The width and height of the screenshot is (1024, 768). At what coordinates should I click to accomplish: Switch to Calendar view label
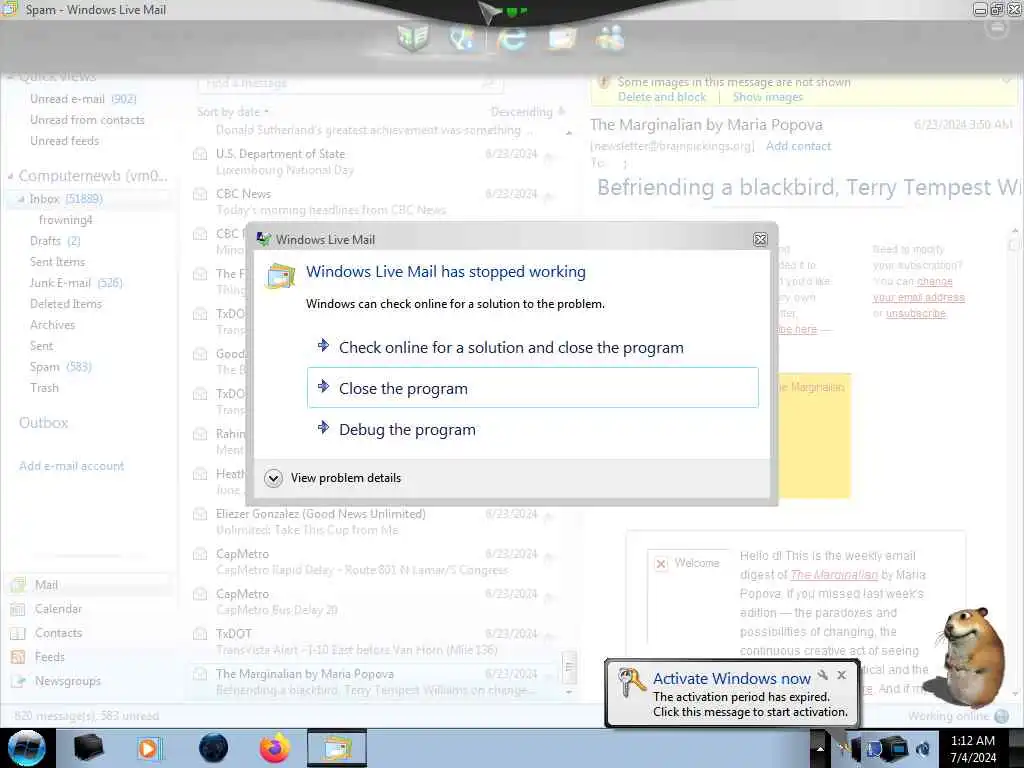58,609
